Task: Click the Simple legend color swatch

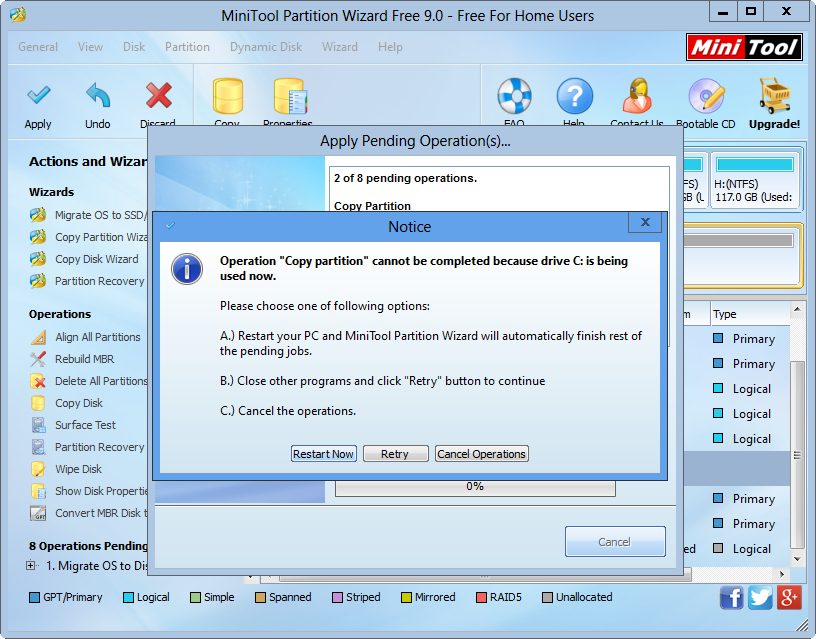Action: tap(196, 597)
